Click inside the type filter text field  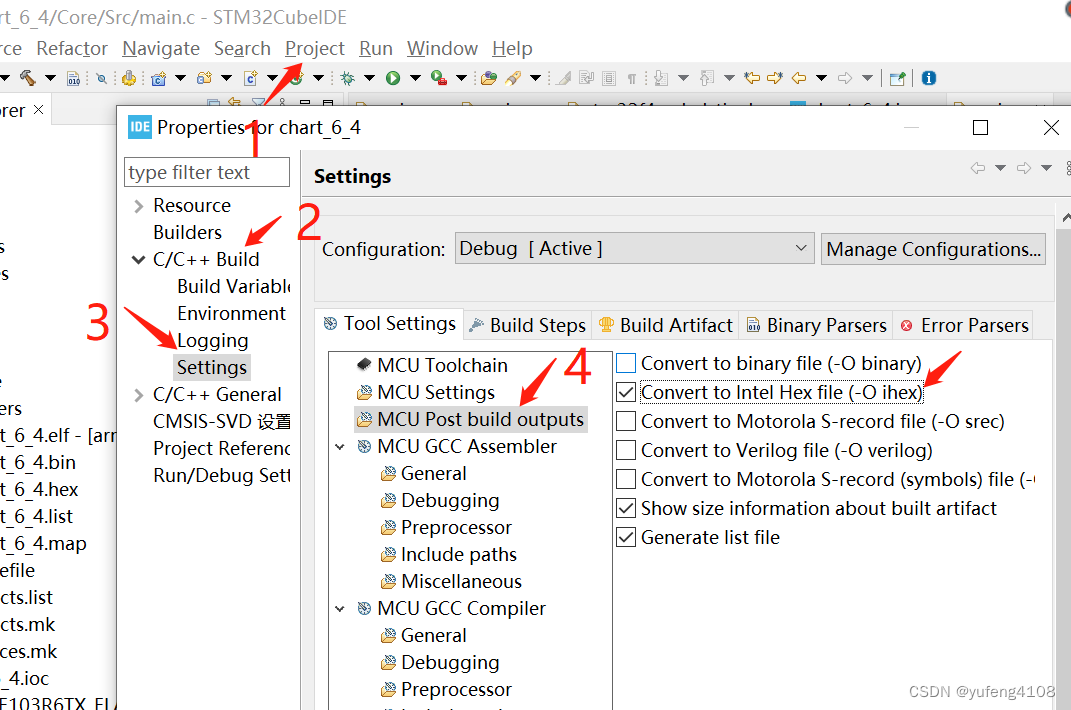point(205,171)
